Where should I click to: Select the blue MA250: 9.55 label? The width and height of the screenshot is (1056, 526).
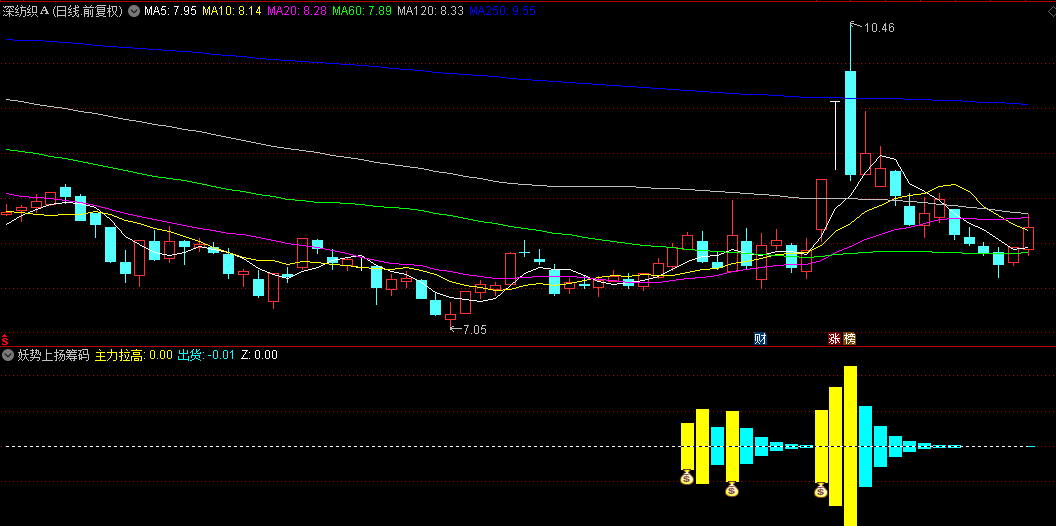[x=502, y=11]
